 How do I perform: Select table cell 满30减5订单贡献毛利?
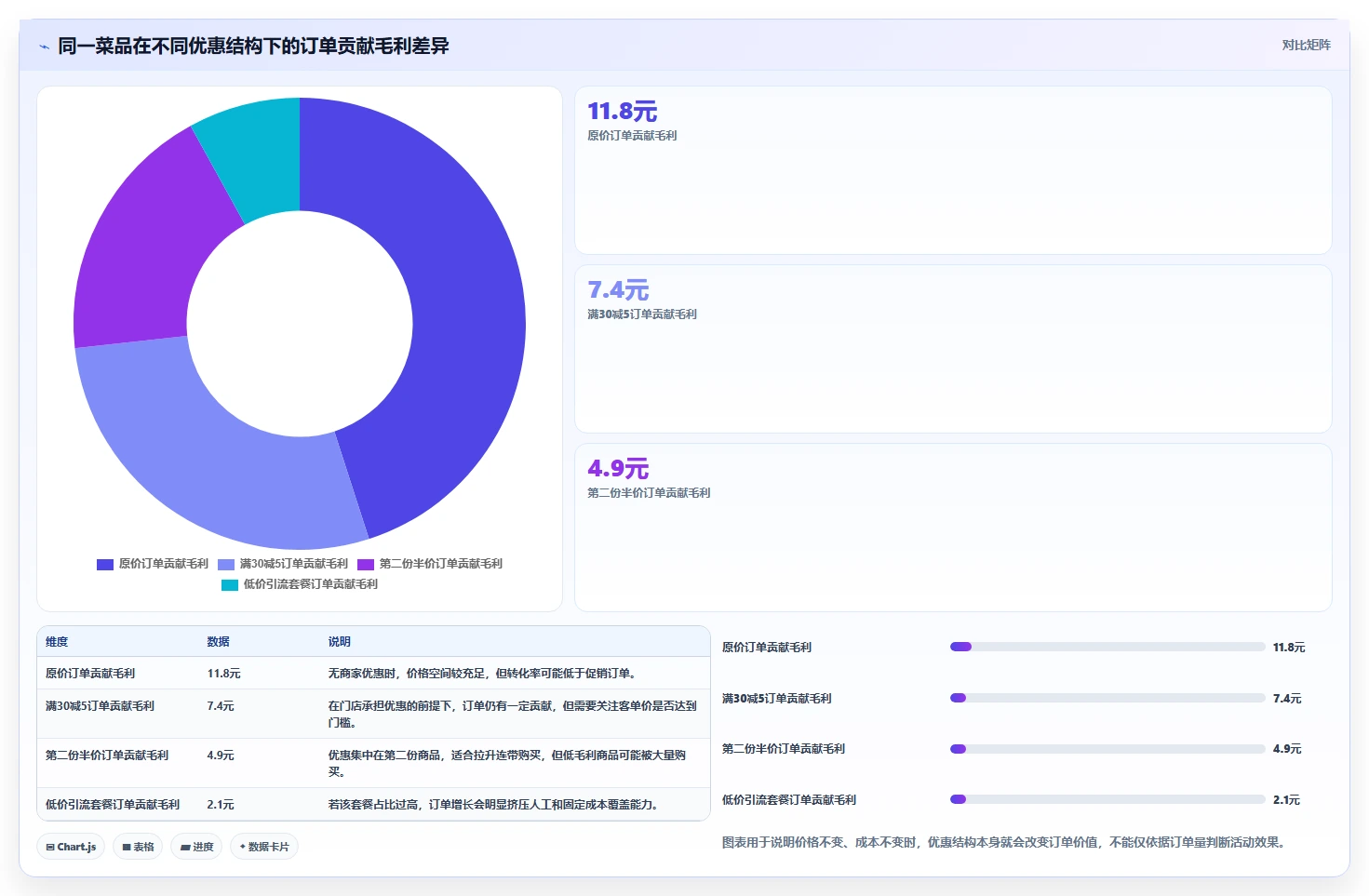[100, 706]
